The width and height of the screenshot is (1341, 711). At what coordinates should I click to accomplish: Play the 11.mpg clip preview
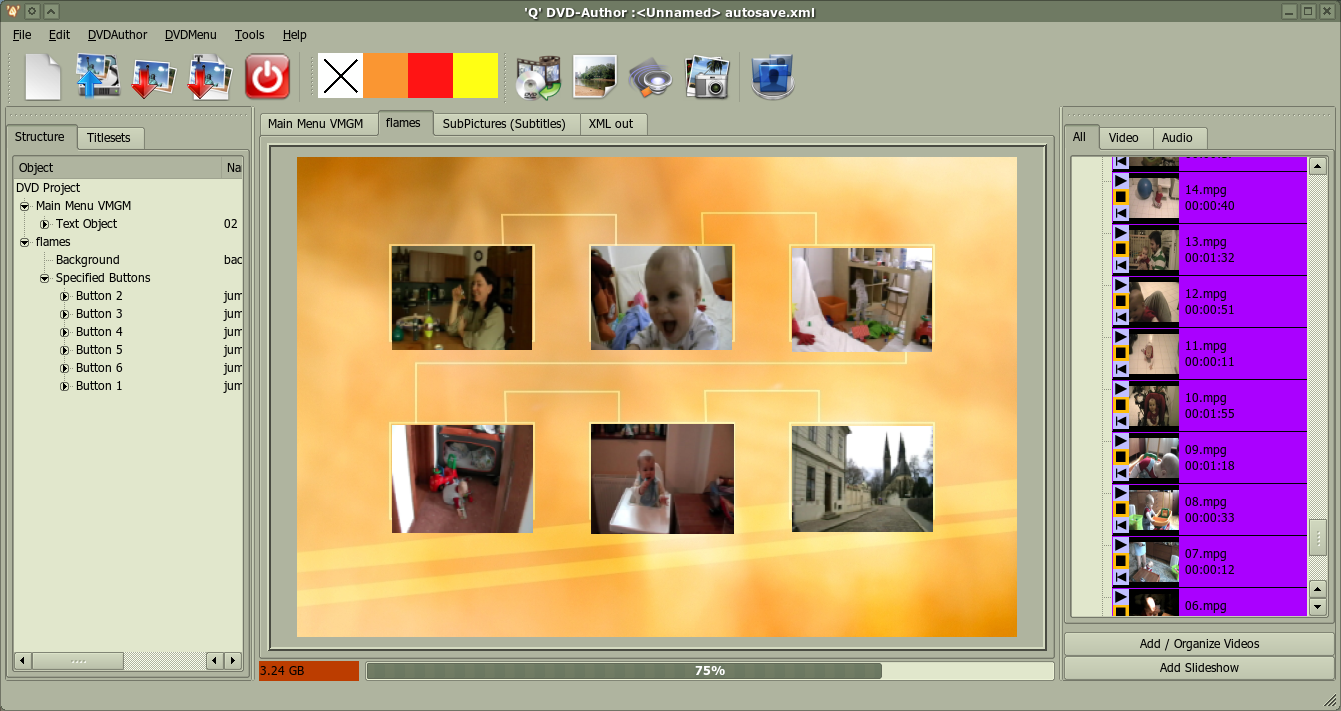tap(1120, 337)
